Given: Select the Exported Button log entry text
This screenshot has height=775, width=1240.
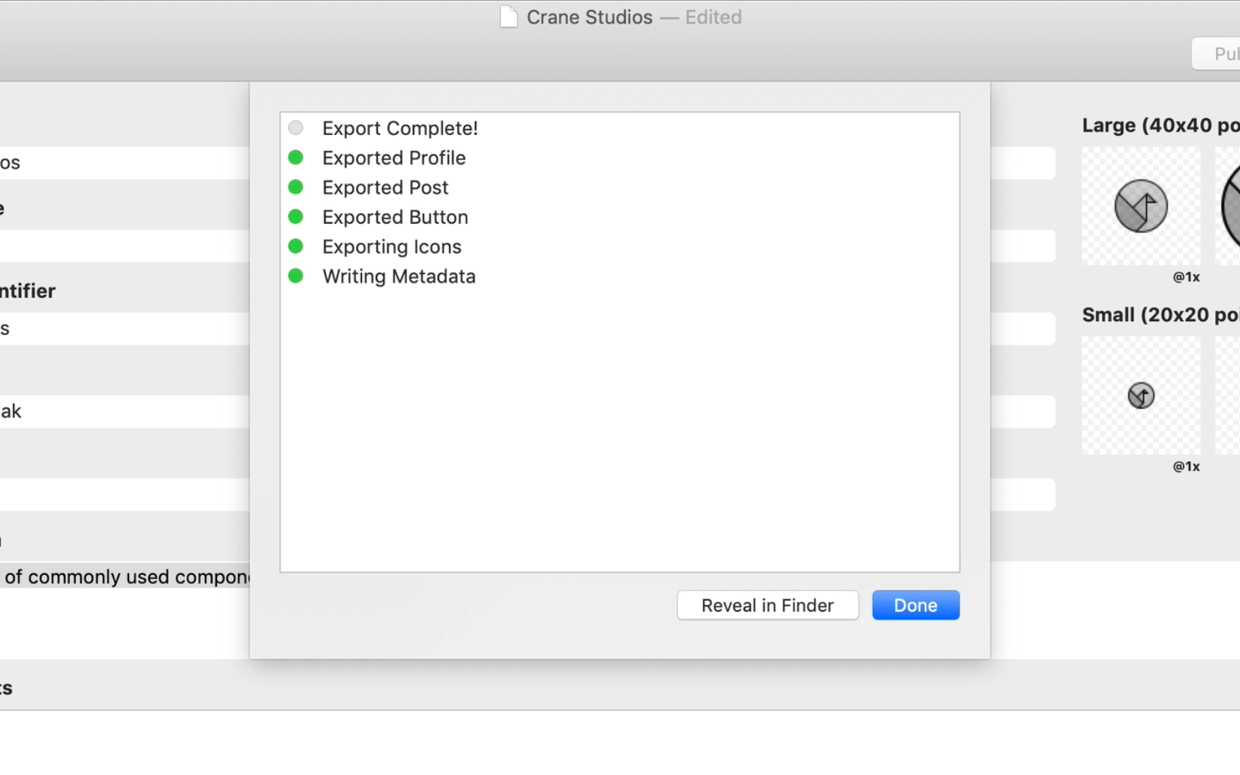Looking at the screenshot, I should (x=395, y=217).
